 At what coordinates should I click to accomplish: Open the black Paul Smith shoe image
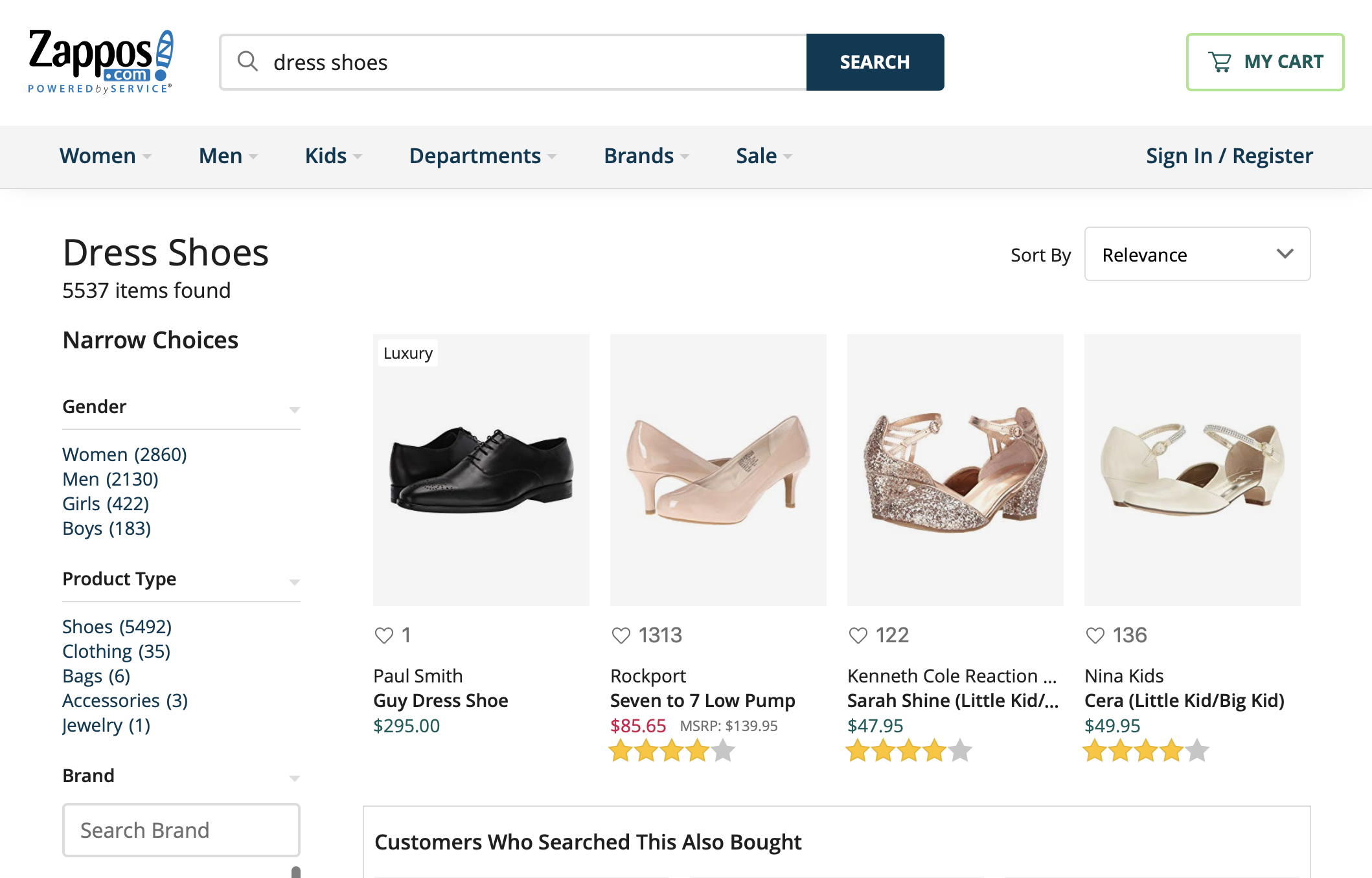[x=481, y=470]
